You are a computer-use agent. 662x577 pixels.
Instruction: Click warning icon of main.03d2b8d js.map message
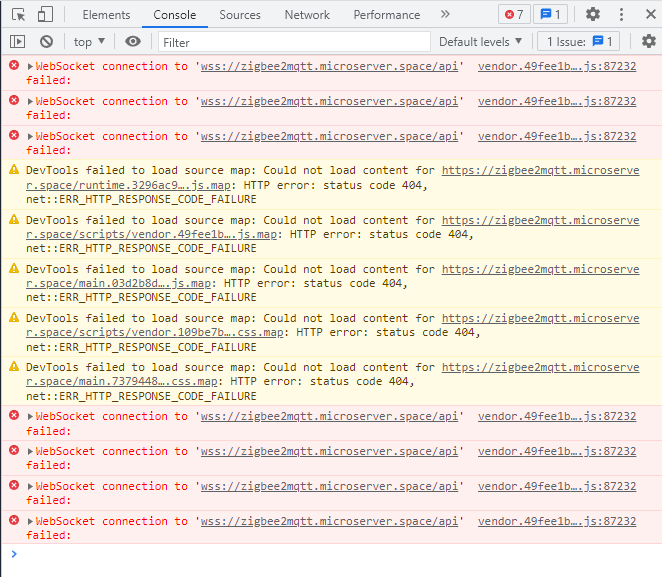14,268
